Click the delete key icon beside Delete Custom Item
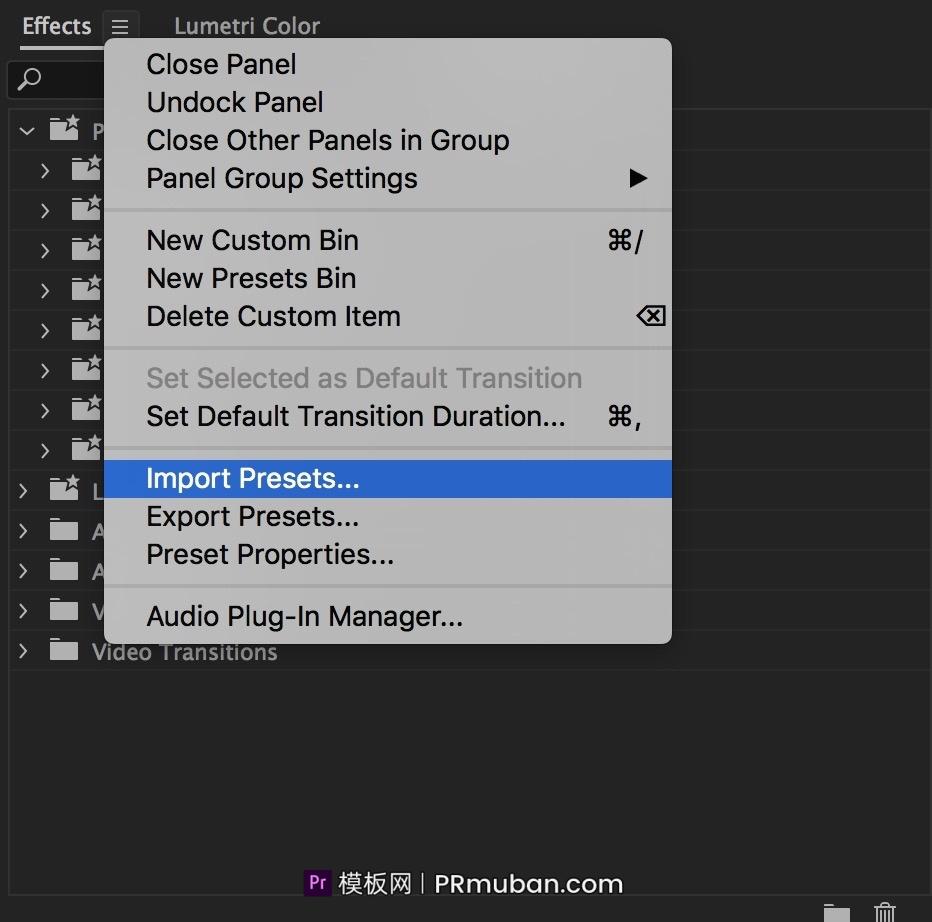 (650, 316)
